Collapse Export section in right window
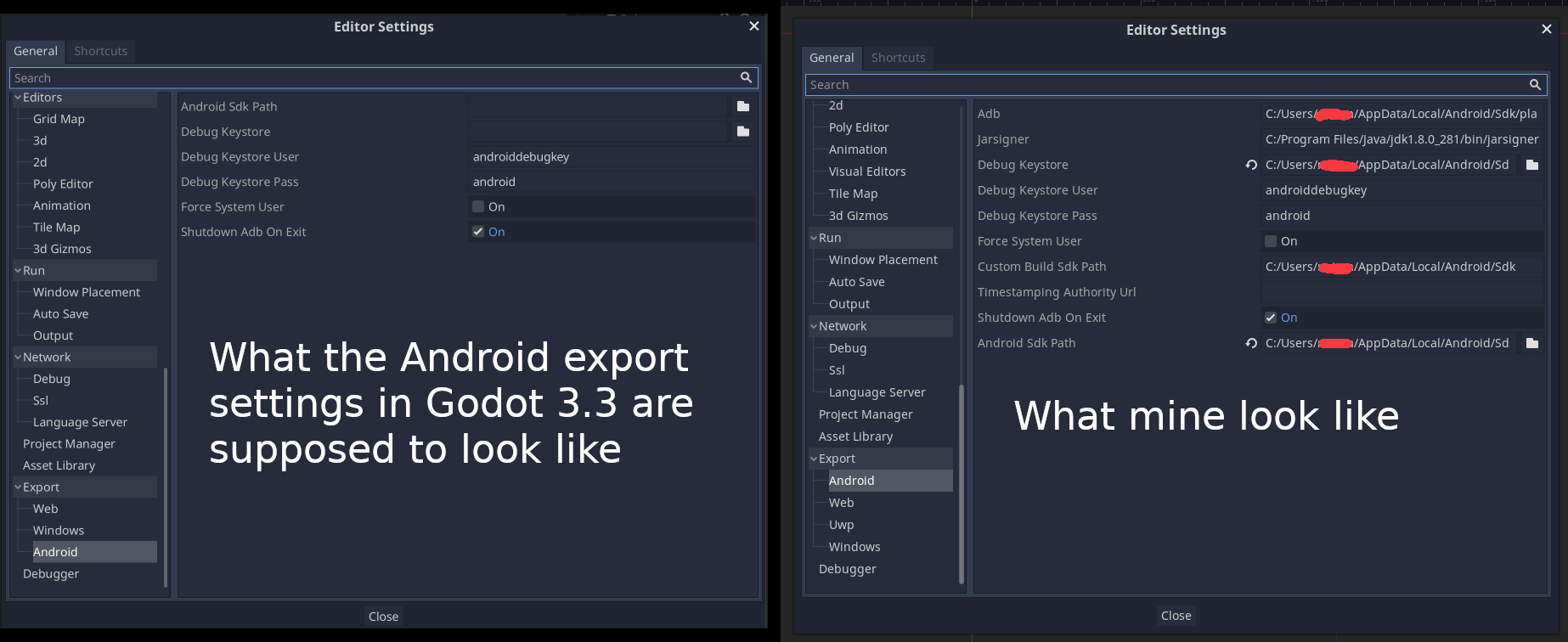The image size is (1568, 642). click(x=814, y=459)
